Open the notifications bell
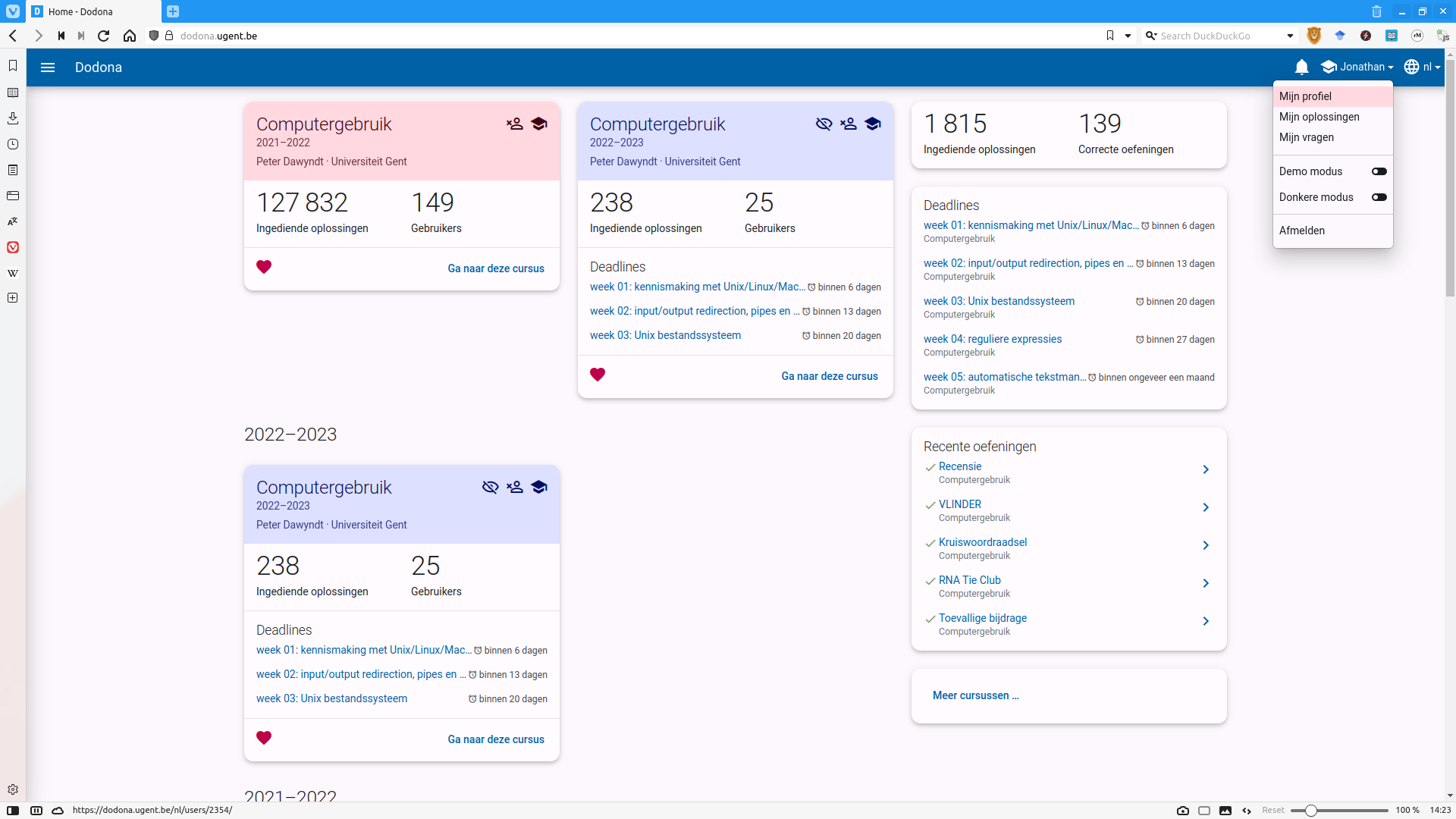 [1301, 67]
